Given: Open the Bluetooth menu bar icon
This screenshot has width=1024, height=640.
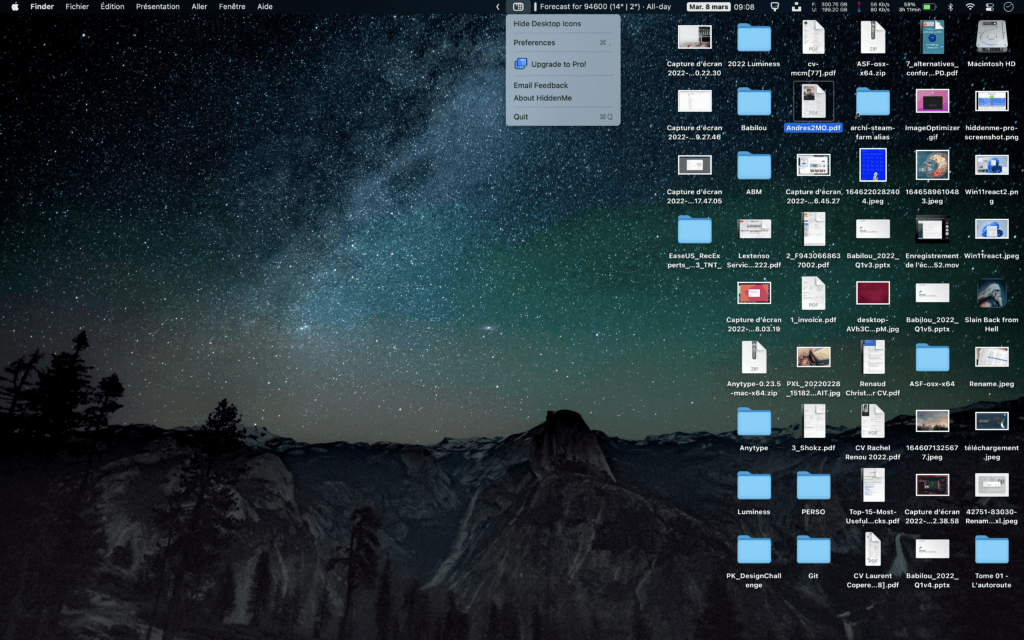Looking at the screenshot, I should click(951, 7).
